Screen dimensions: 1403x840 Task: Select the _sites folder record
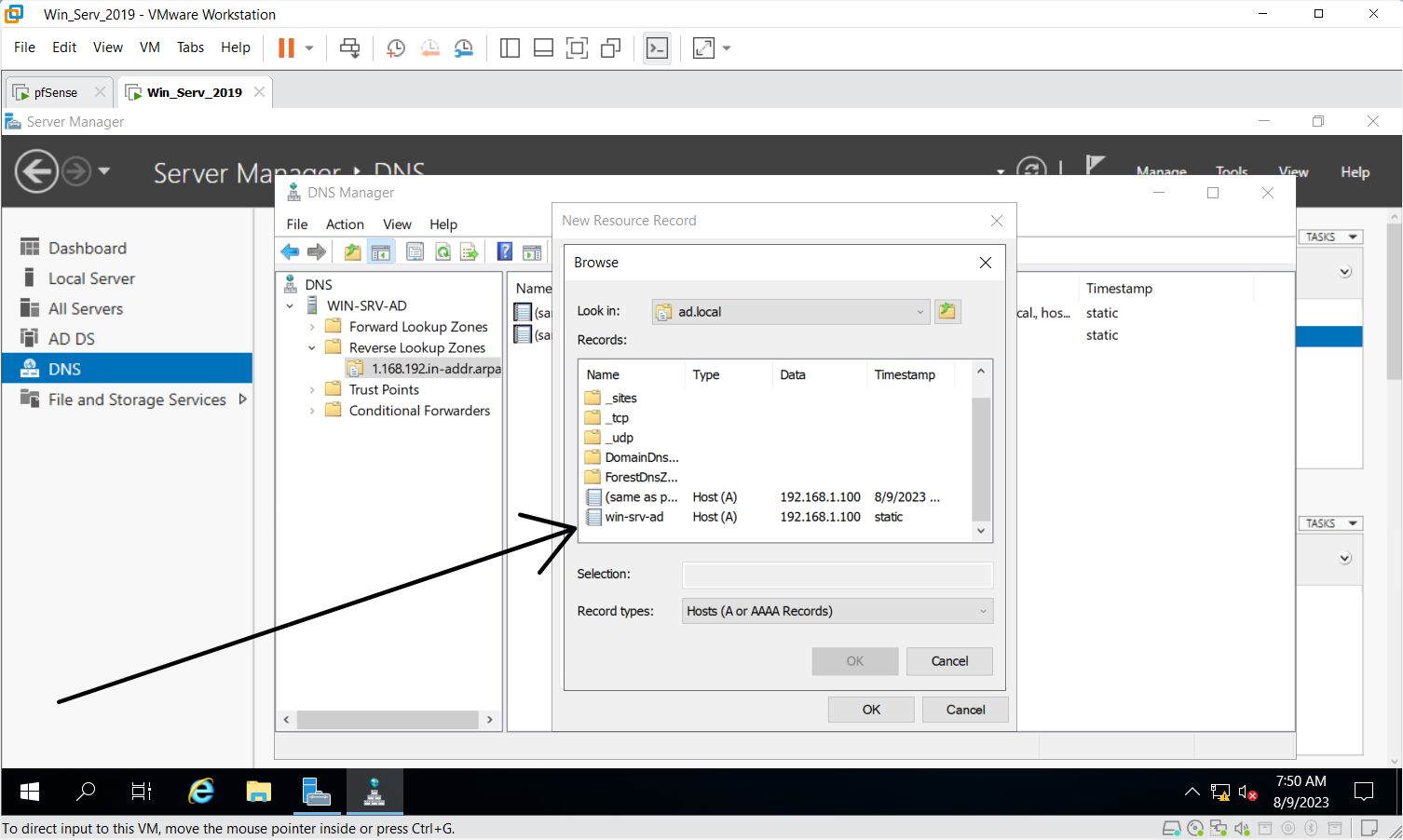[x=620, y=399]
